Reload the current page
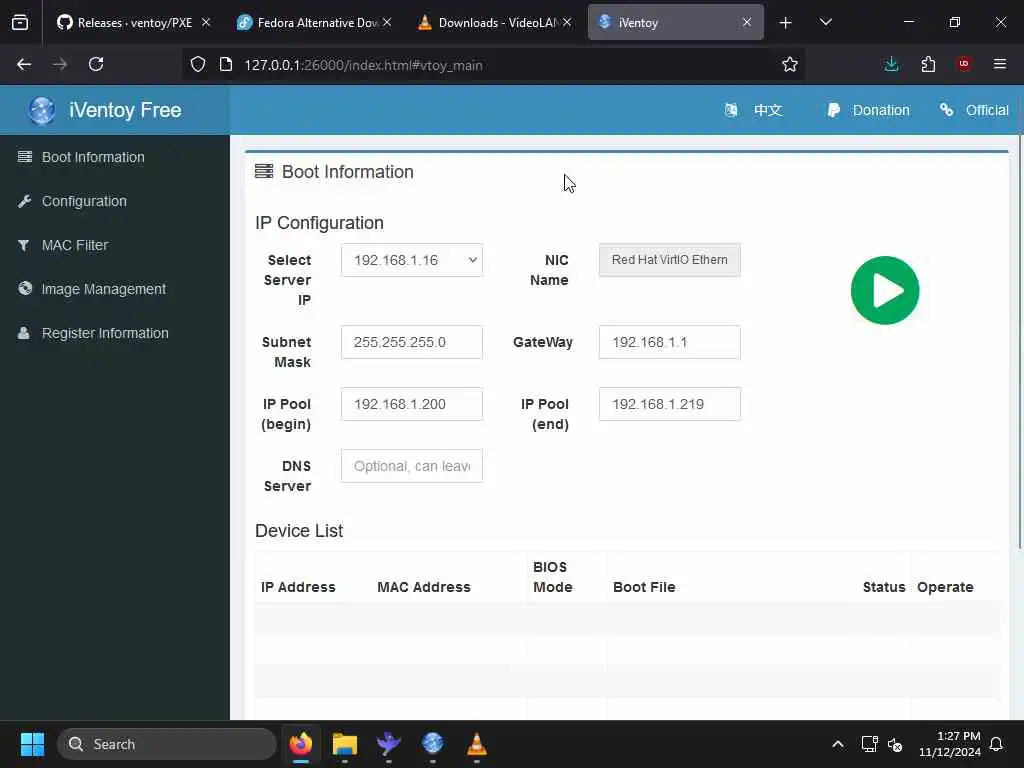The width and height of the screenshot is (1024, 768). click(96, 64)
